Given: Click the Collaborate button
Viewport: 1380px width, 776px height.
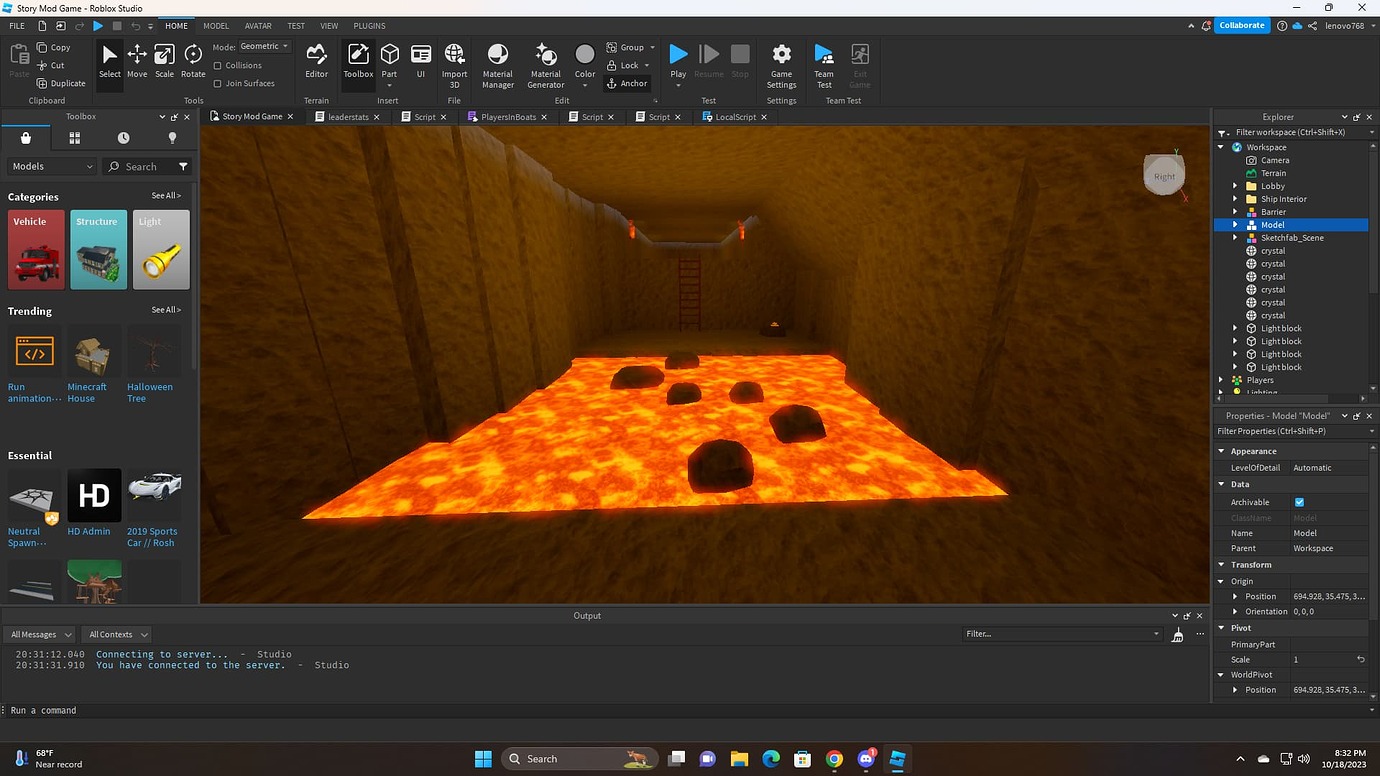Looking at the screenshot, I should [1241, 26].
